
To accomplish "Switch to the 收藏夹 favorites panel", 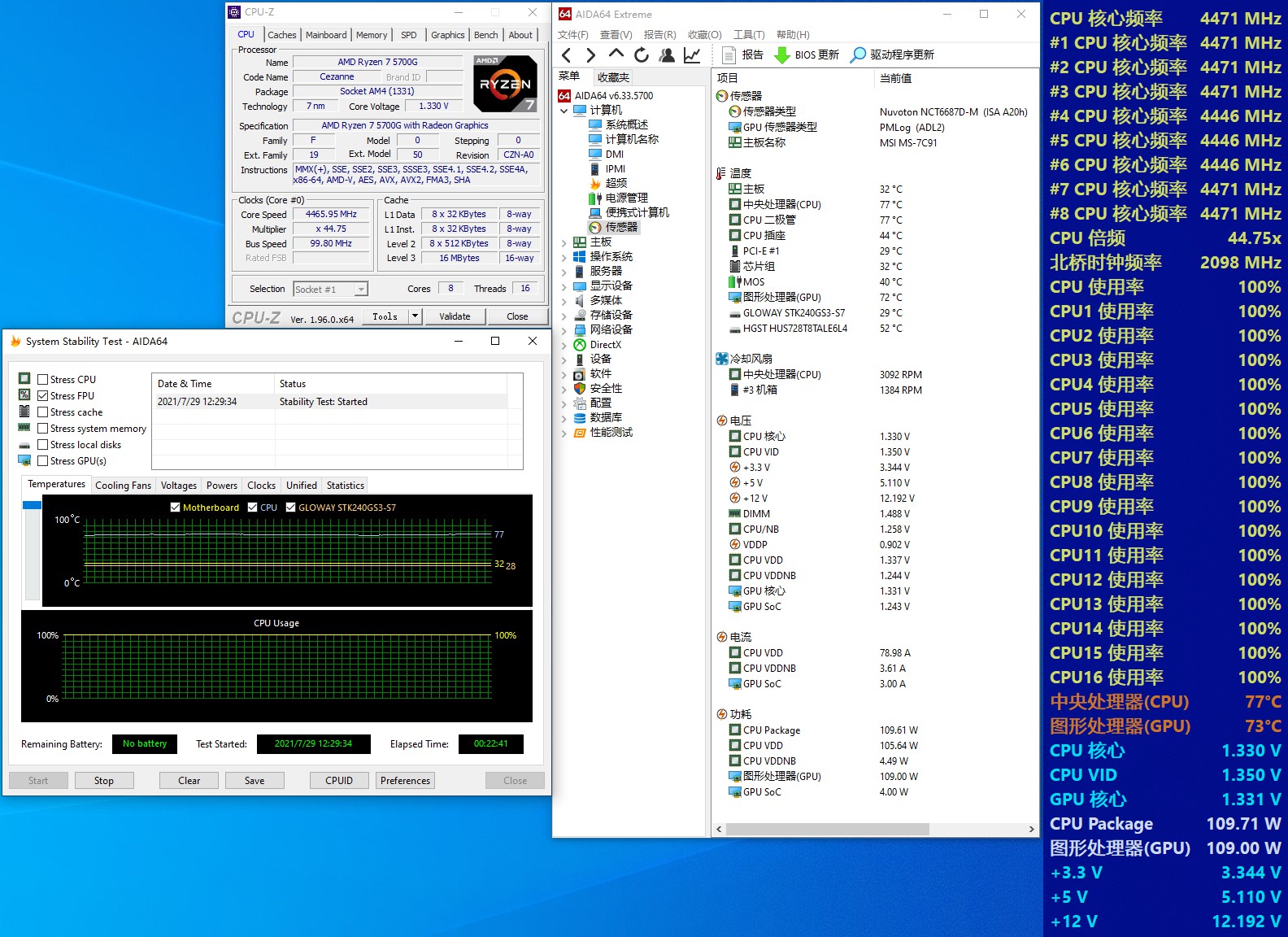I will (x=613, y=77).
